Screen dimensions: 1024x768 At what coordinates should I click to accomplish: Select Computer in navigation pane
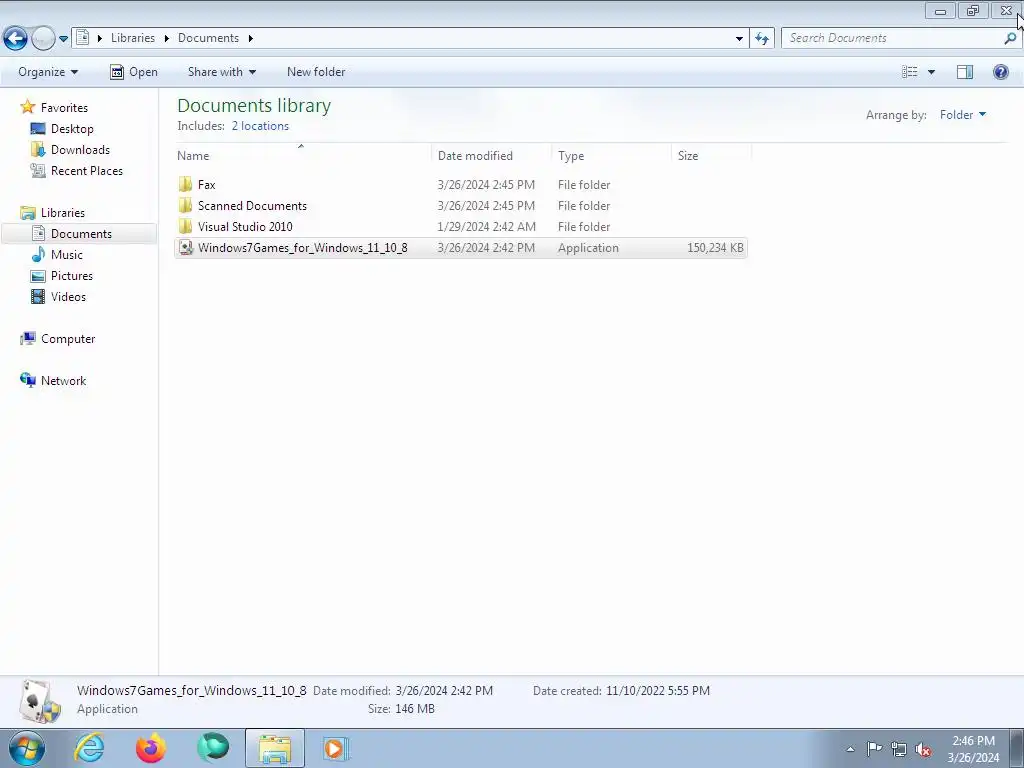point(57,338)
